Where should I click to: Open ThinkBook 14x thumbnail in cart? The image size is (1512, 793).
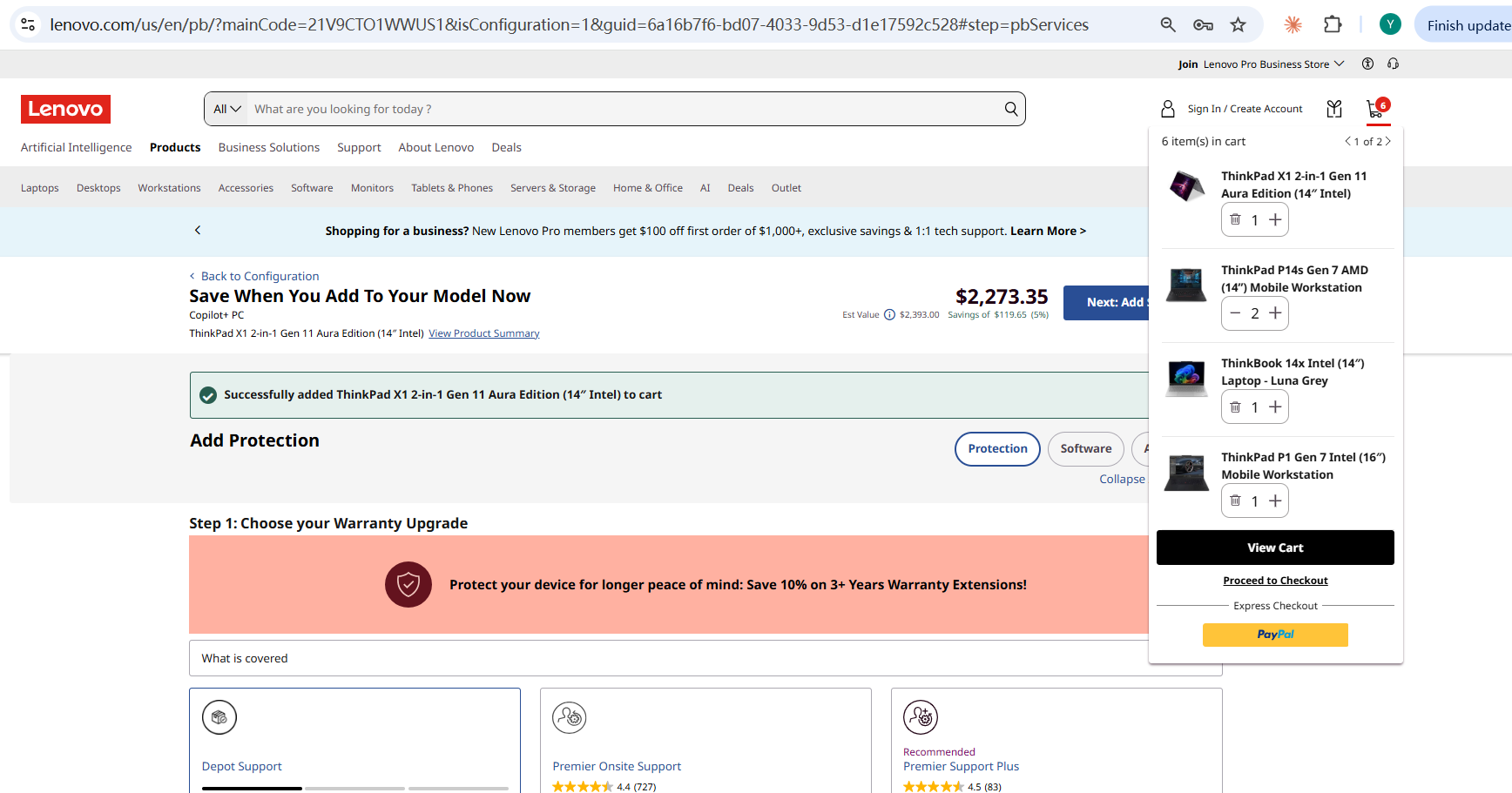(1186, 379)
